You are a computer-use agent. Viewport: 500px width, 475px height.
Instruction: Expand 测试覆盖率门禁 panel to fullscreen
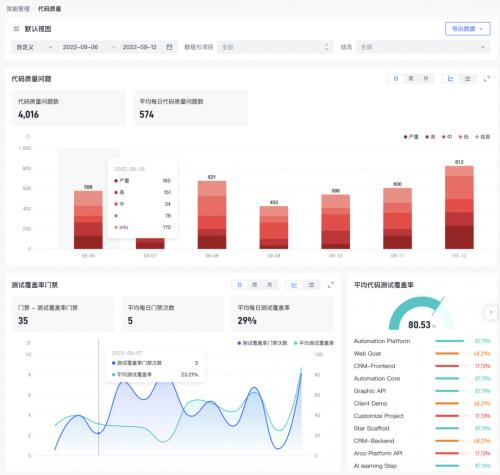(331, 285)
